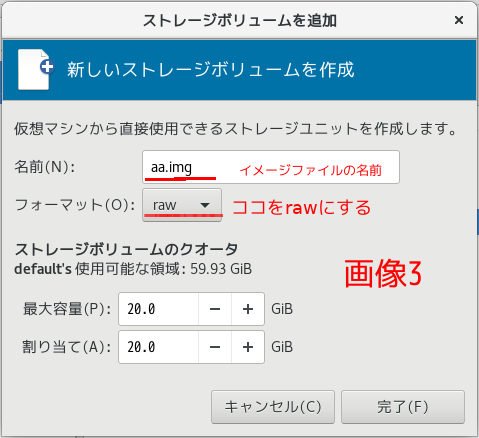
Task: Increase 最大容量 with the plus button
Action: [x=248, y=309]
